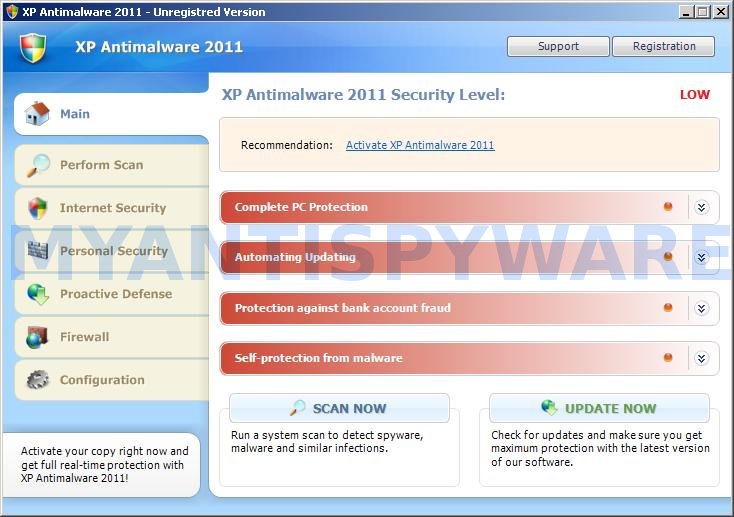The height and width of the screenshot is (517, 734).
Task: Open the Internet Security tab
Action: (111, 208)
